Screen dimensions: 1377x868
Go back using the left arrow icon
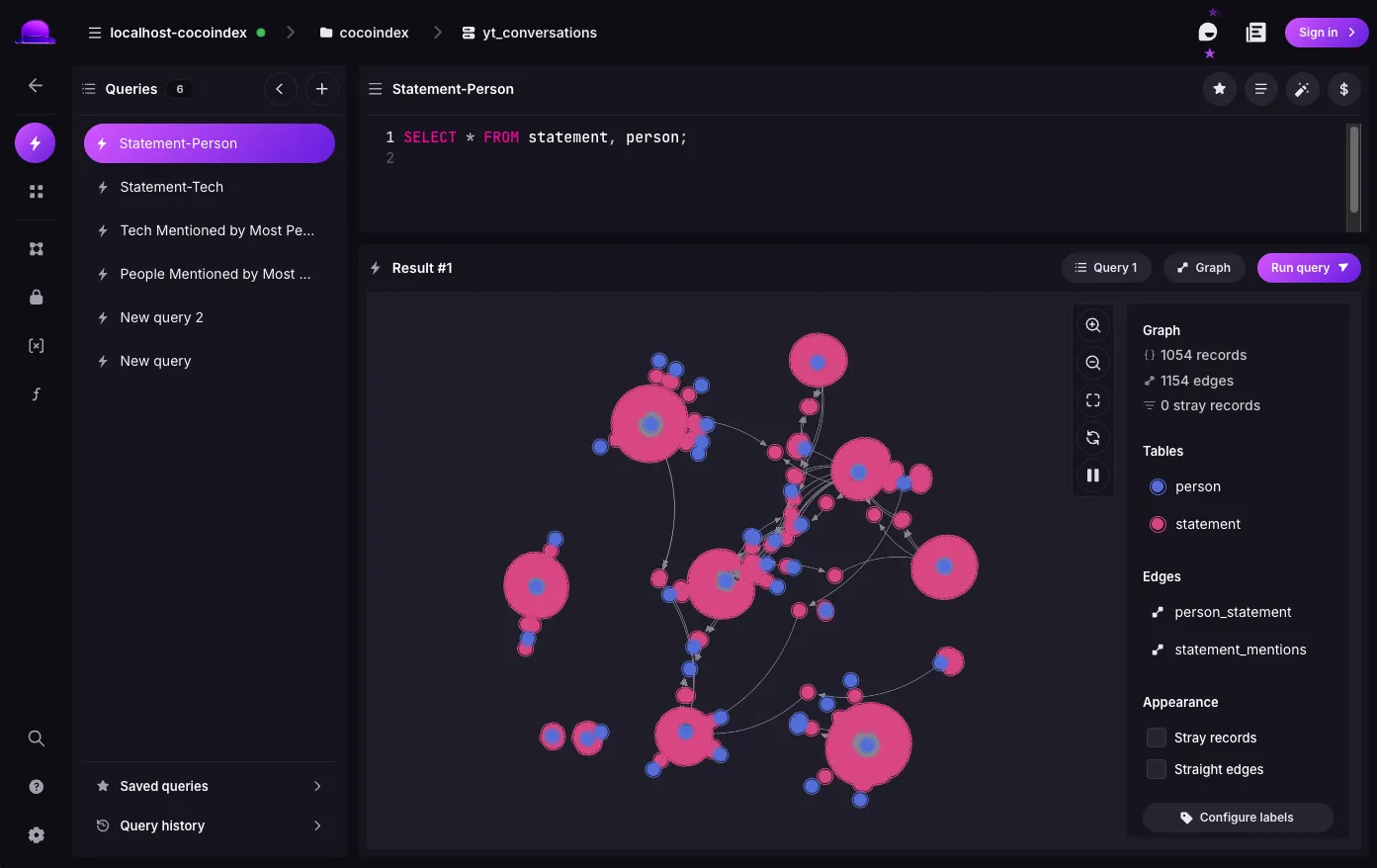[x=36, y=86]
